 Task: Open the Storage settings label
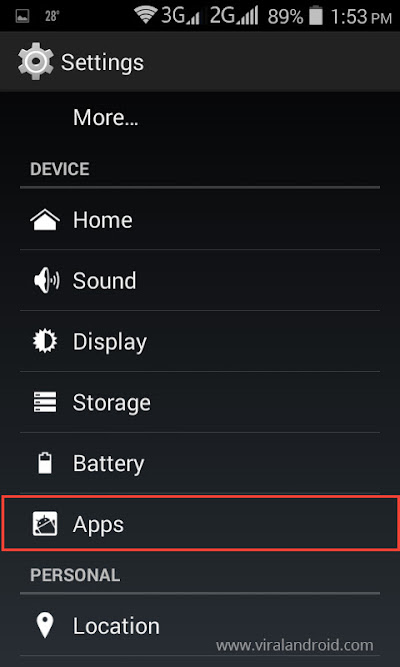click(111, 402)
